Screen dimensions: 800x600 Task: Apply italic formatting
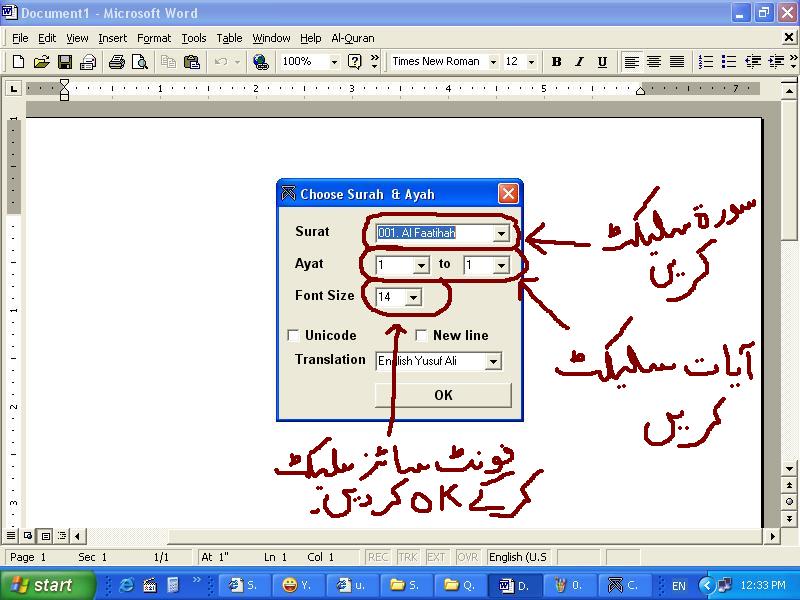click(x=579, y=61)
